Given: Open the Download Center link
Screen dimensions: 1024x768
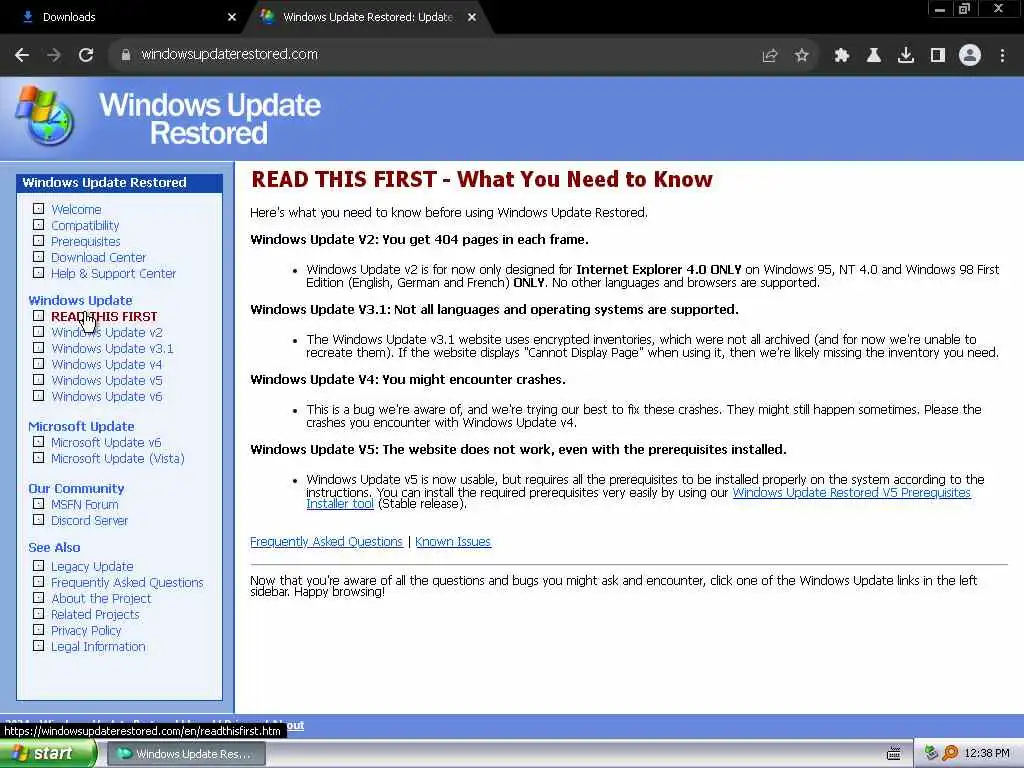Looking at the screenshot, I should (99, 257).
